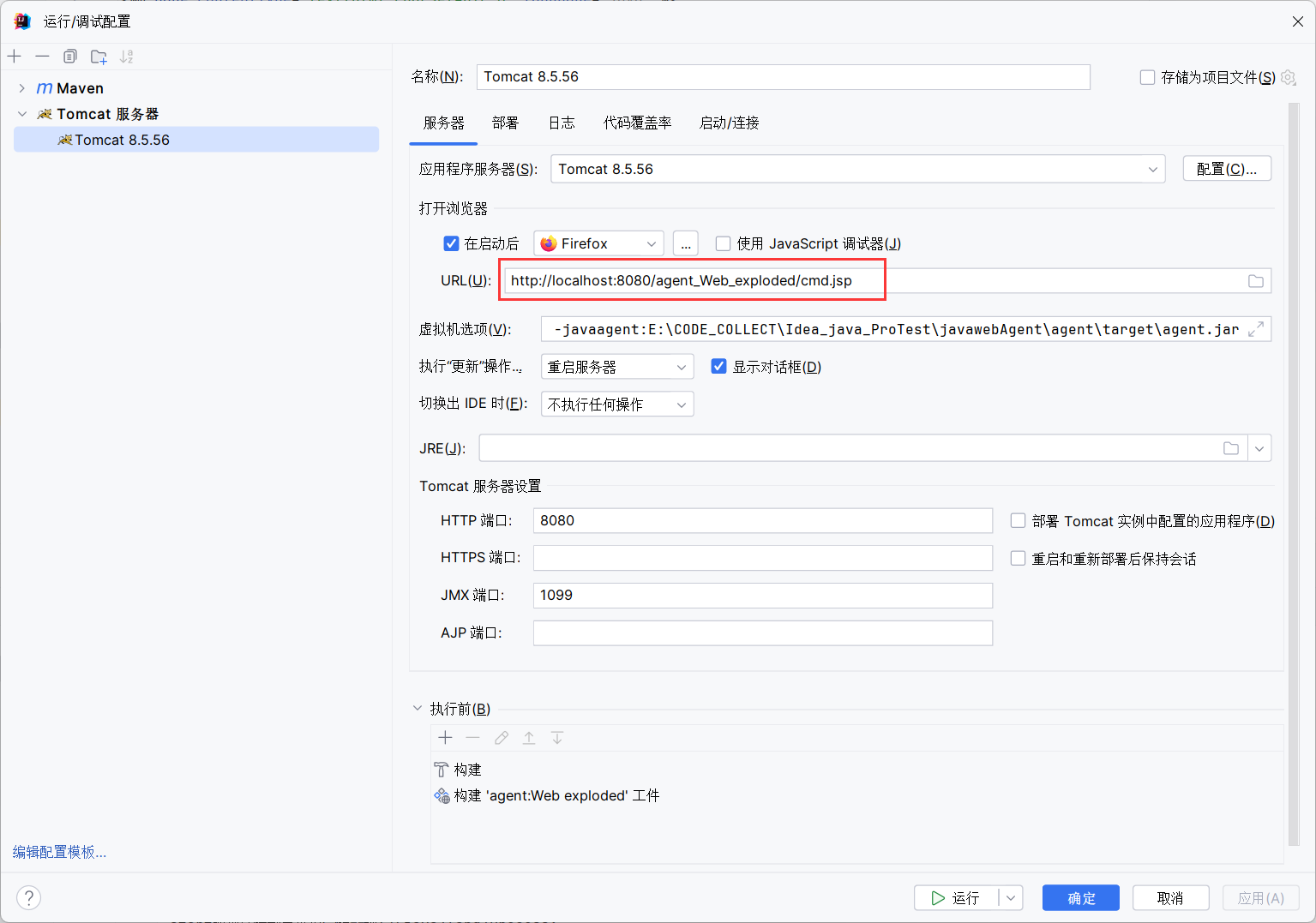Click the OK confirm button
The image size is (1316, 923).
click(1081, 897)
